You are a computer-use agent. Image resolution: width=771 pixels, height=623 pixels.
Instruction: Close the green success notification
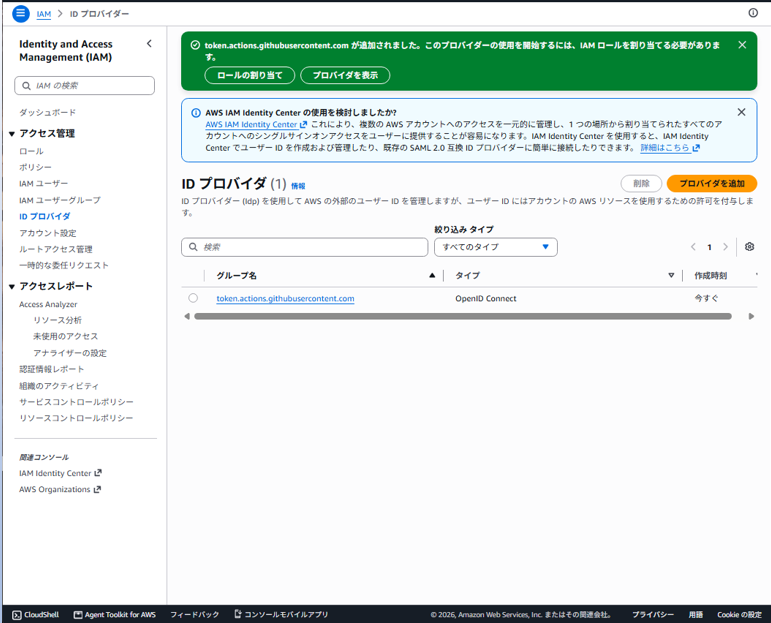click(742, 45)
